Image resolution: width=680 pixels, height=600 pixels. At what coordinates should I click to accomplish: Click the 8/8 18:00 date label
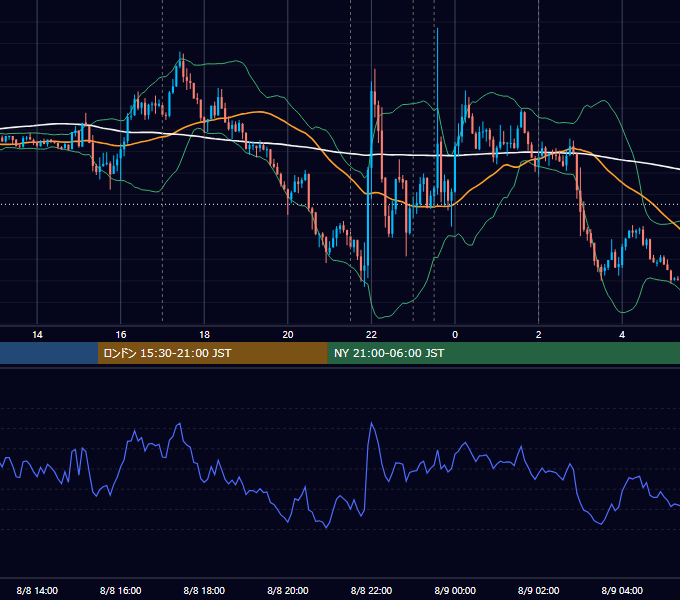coord(204,590)
